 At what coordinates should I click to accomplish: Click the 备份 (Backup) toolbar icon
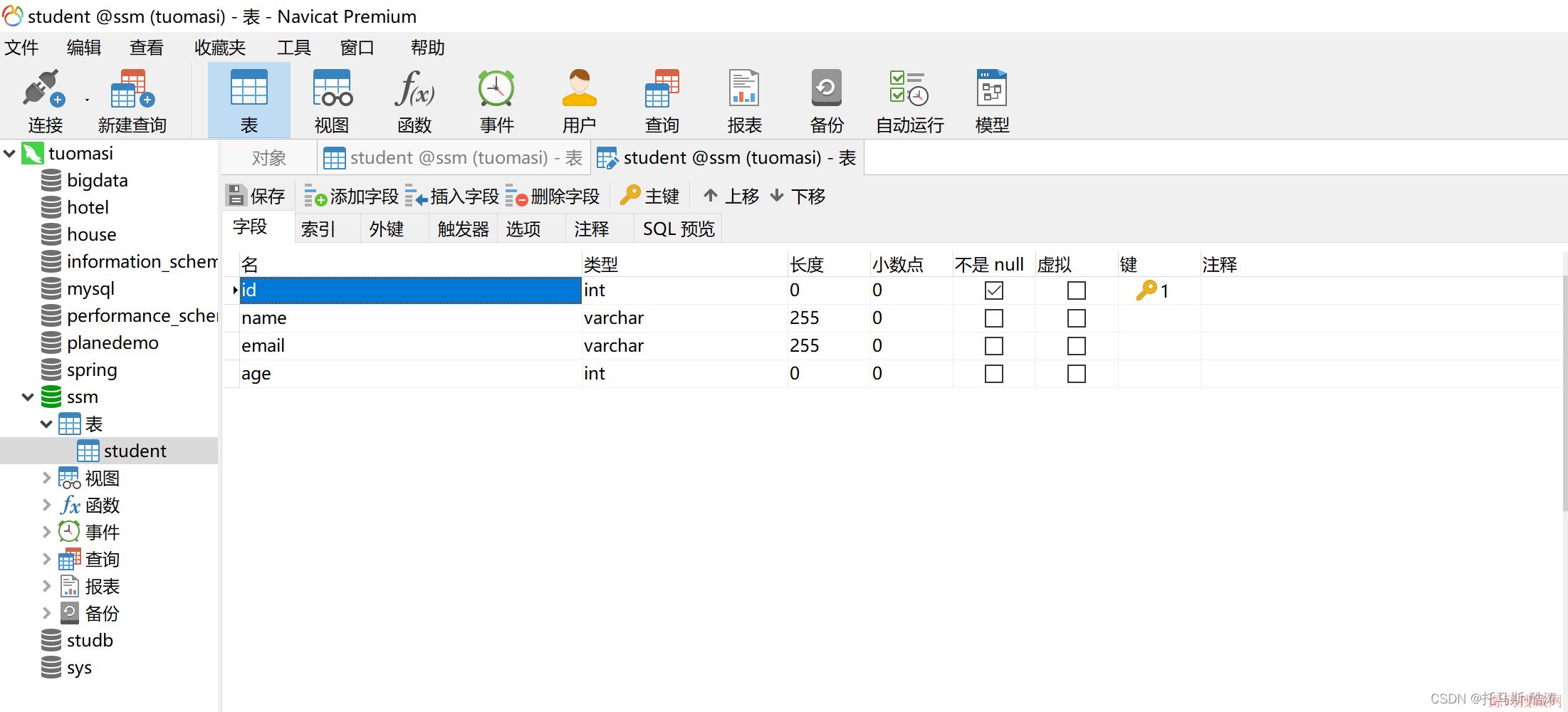click(827, 101)
